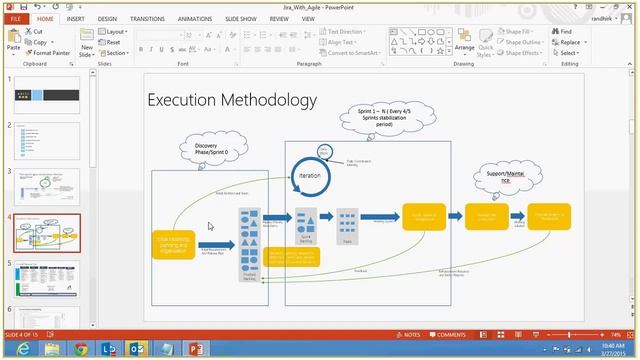
Task: Click the Reset slide button
Action: click(109, 42)
